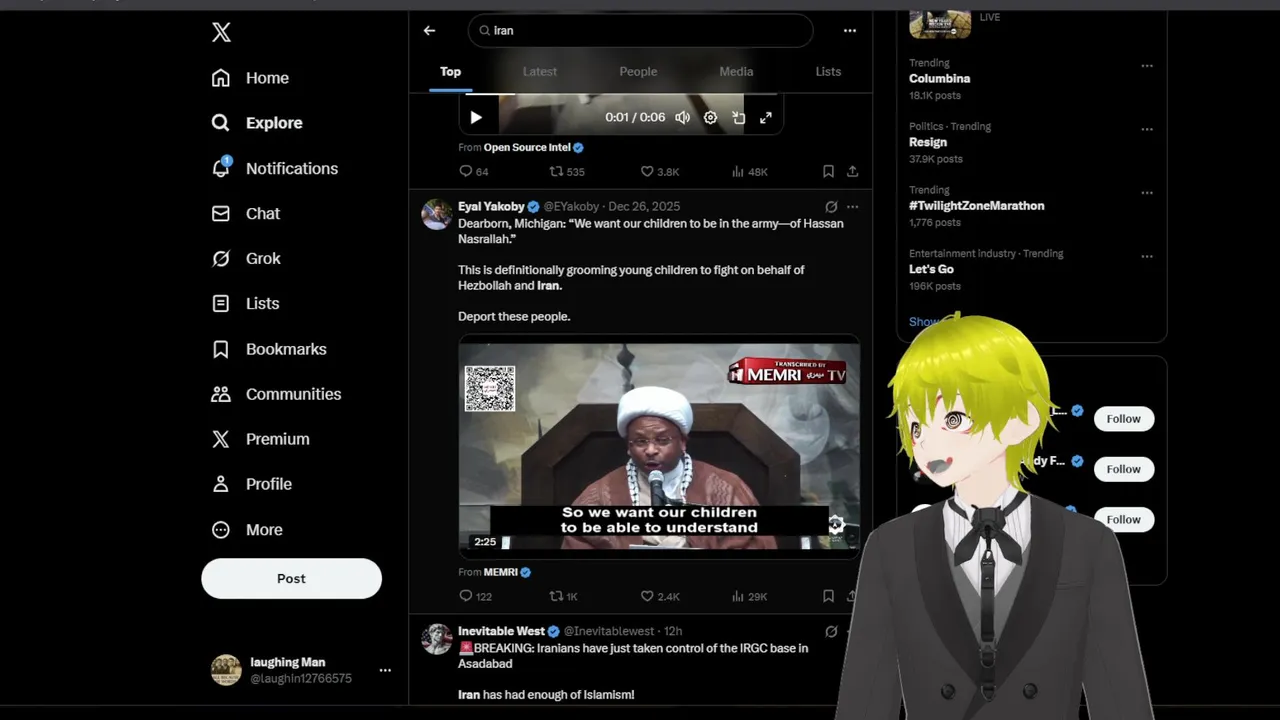Viewport: 1280px width, 720px height.
Task: Open Bookmarks in the sidebar
Action: (x=269, y=349)
